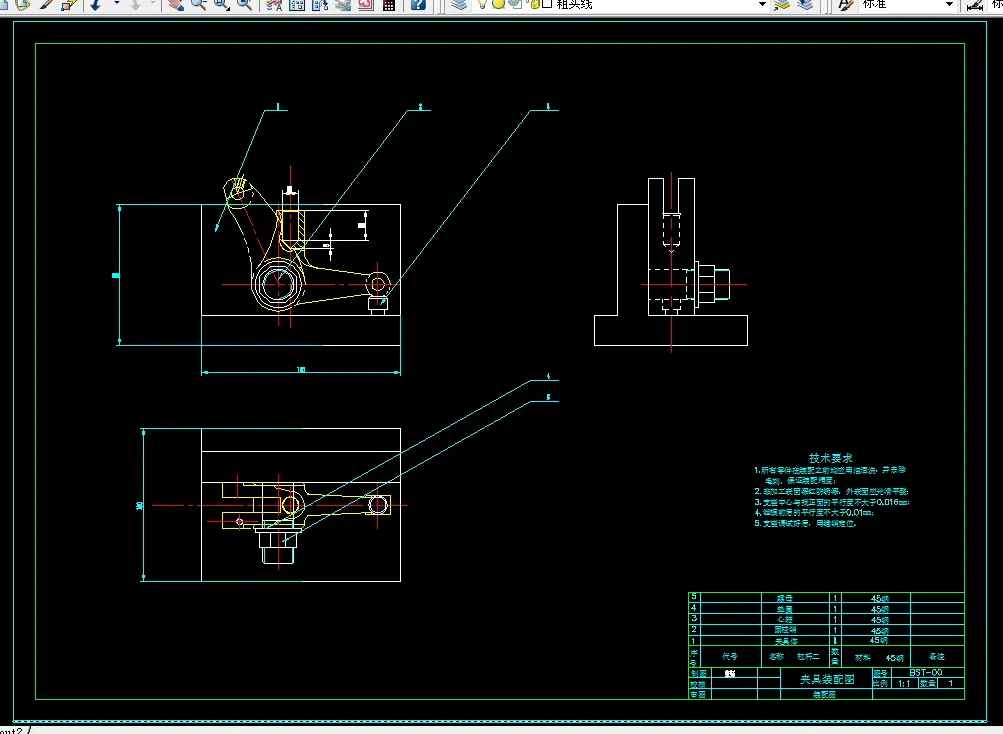Select the 制图 label in title block
The width and height of the screenshot is (1003, 734).
[x=698, y=674]
